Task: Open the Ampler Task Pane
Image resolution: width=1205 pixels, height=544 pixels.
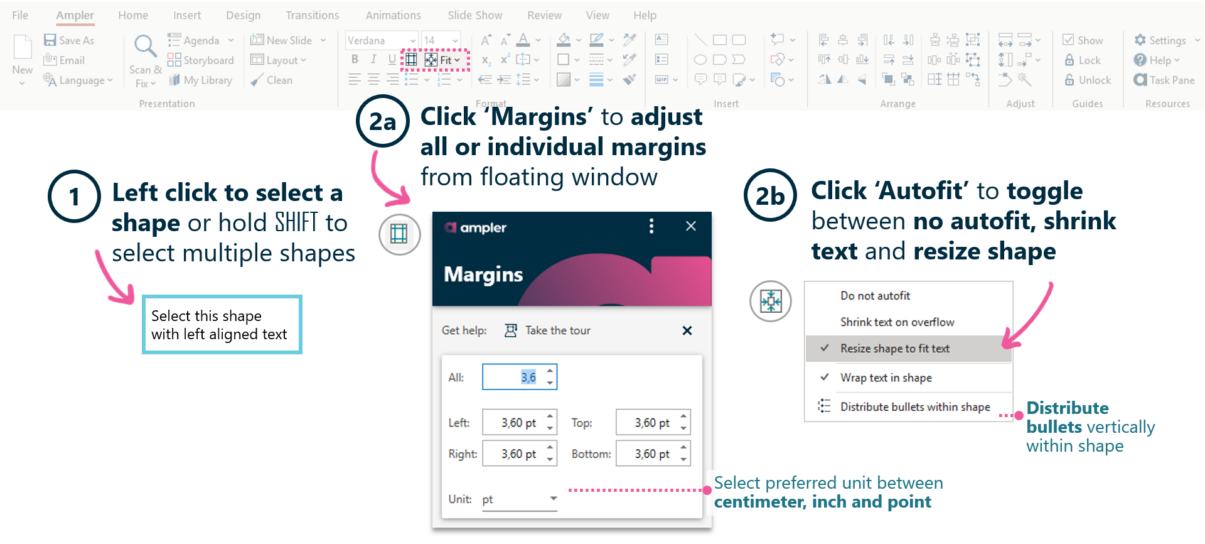Action: point(1164,80)
